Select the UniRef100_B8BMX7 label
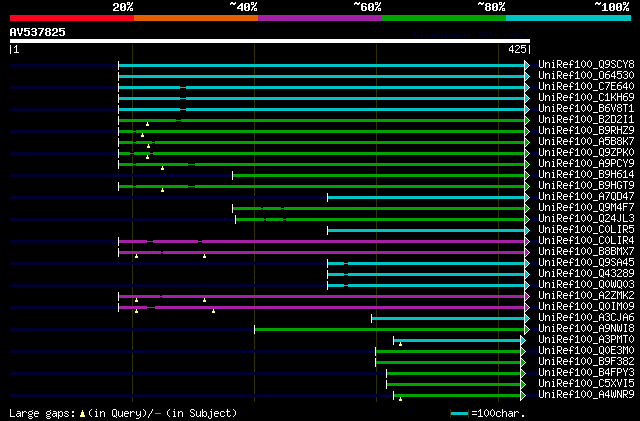Screen dimensions: 640x421 click(586, 252)
